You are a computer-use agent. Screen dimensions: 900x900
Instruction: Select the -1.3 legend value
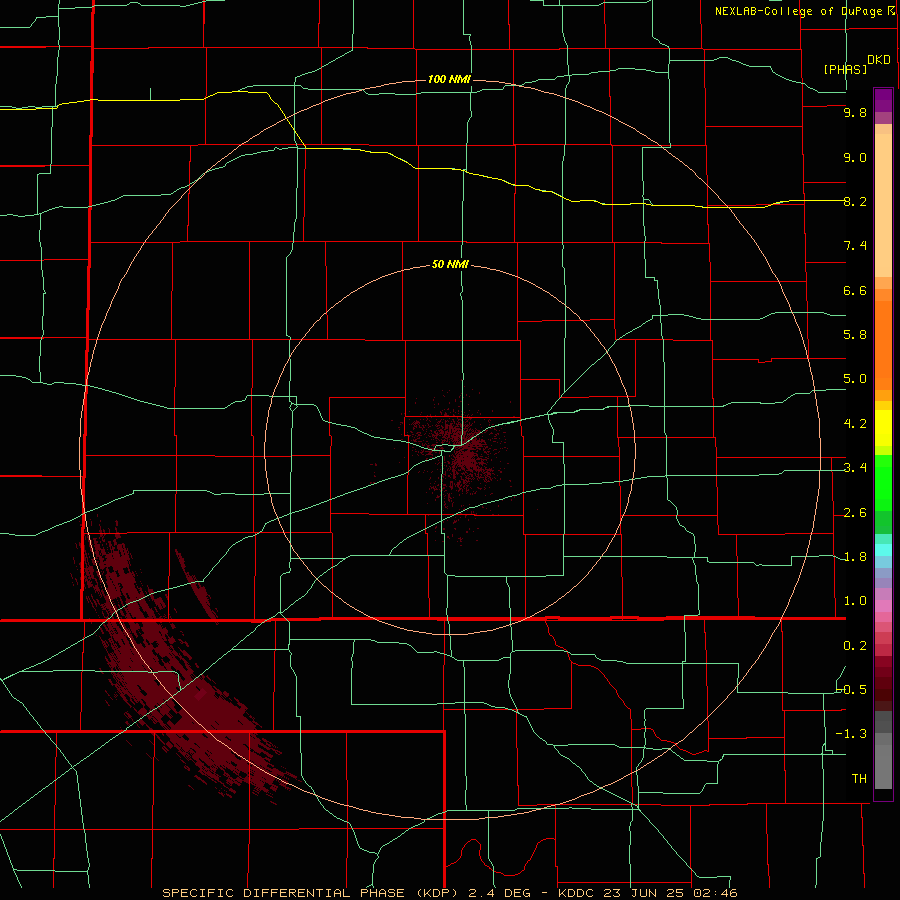click(x=851, y=734)
